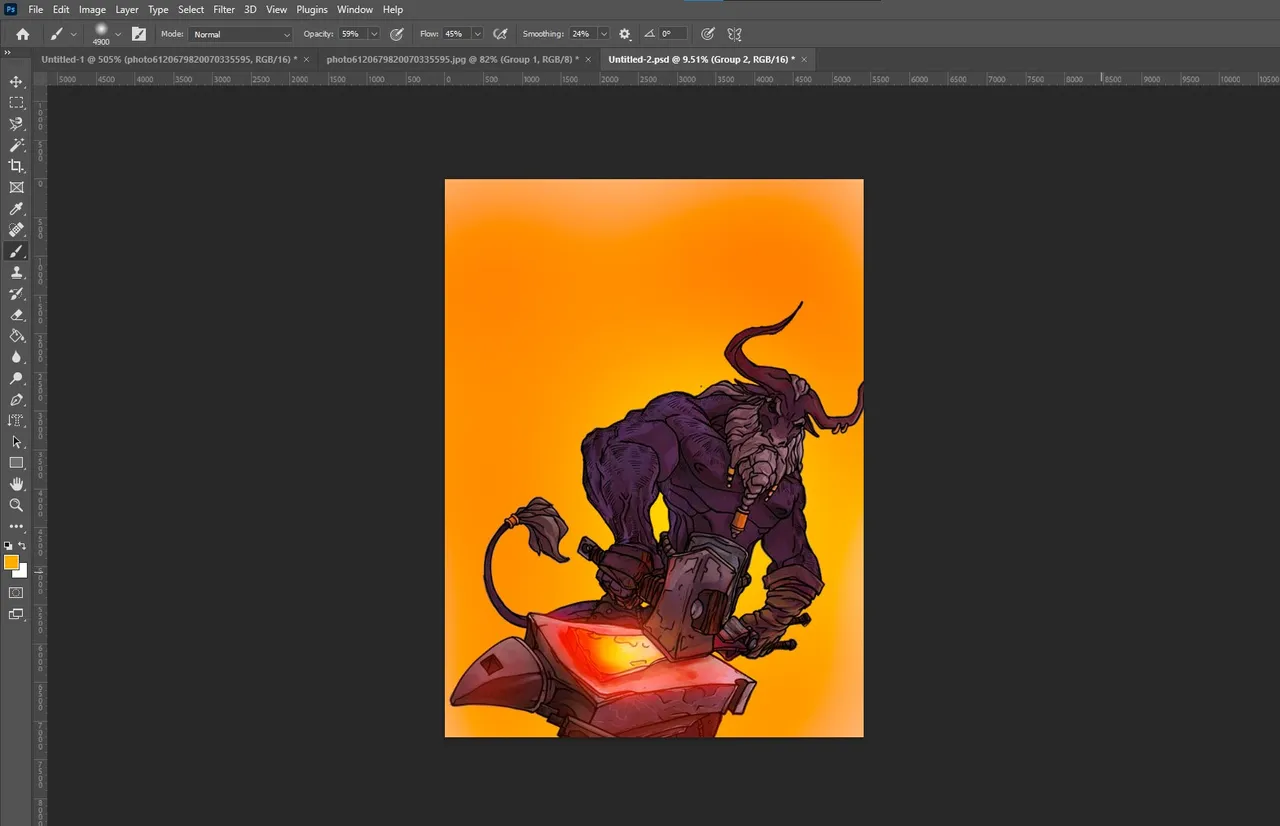Switch to the photo6120679820070335595.jpg tab
The image size is (1280, 826).
(454, 59)
